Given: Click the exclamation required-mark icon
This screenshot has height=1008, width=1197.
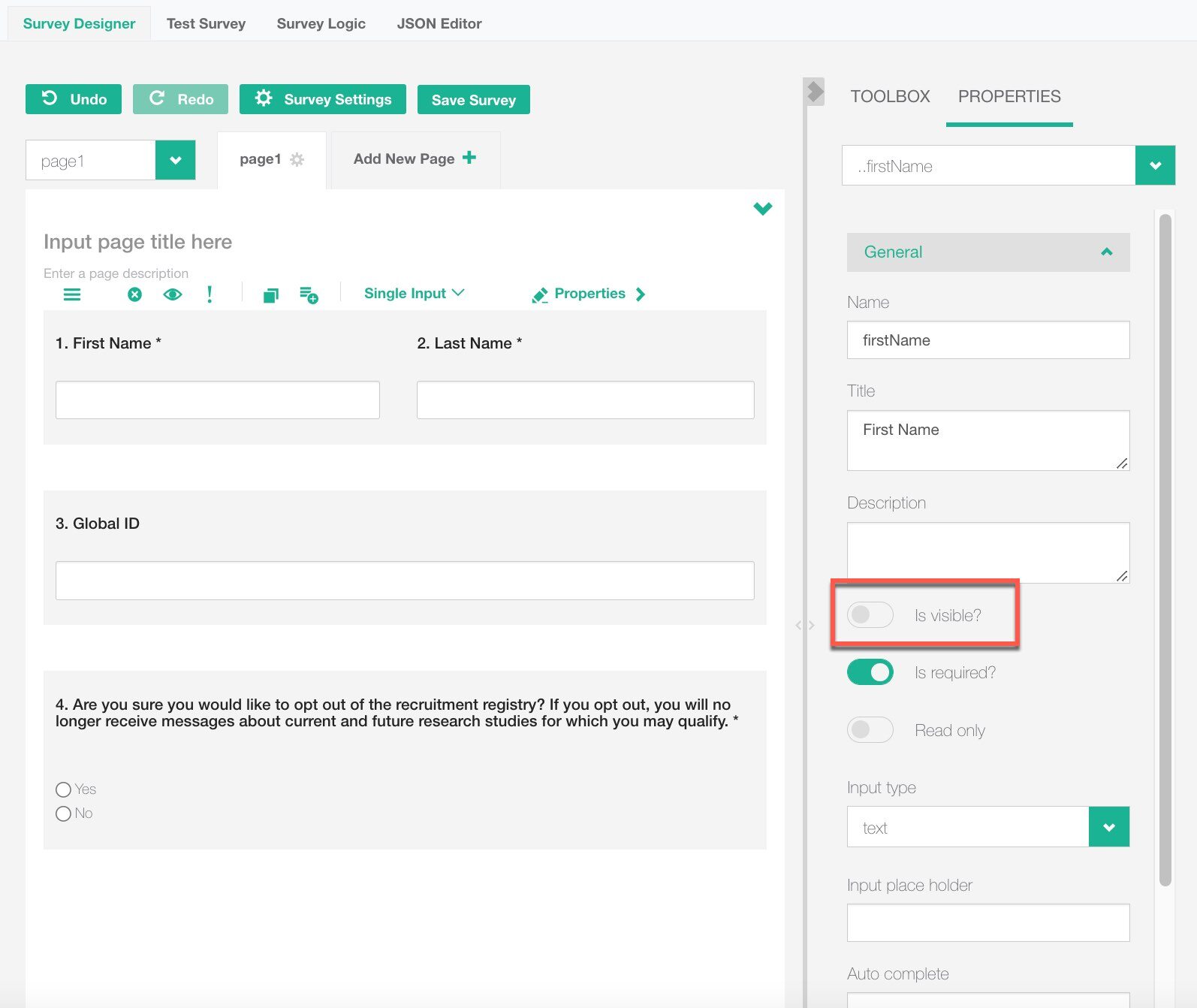Looking at the screenshot, I should pos(210,294).
